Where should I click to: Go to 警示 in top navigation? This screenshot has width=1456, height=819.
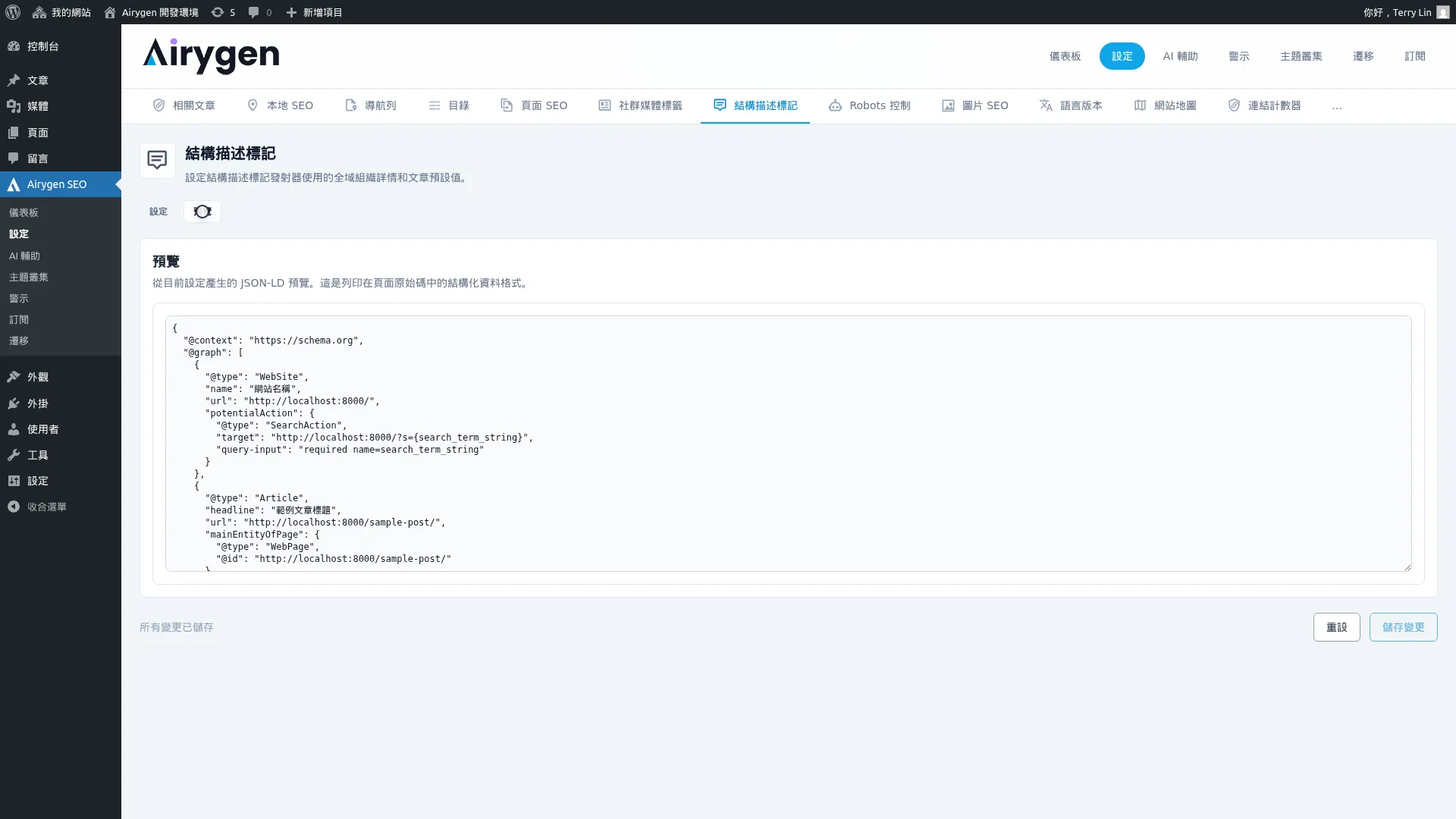coord(1239,56)
